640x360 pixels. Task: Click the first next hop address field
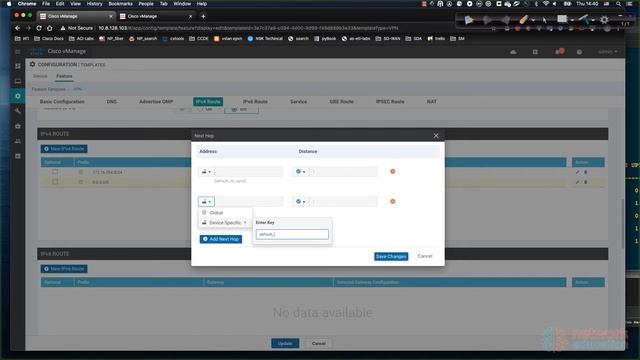[249, 171]
